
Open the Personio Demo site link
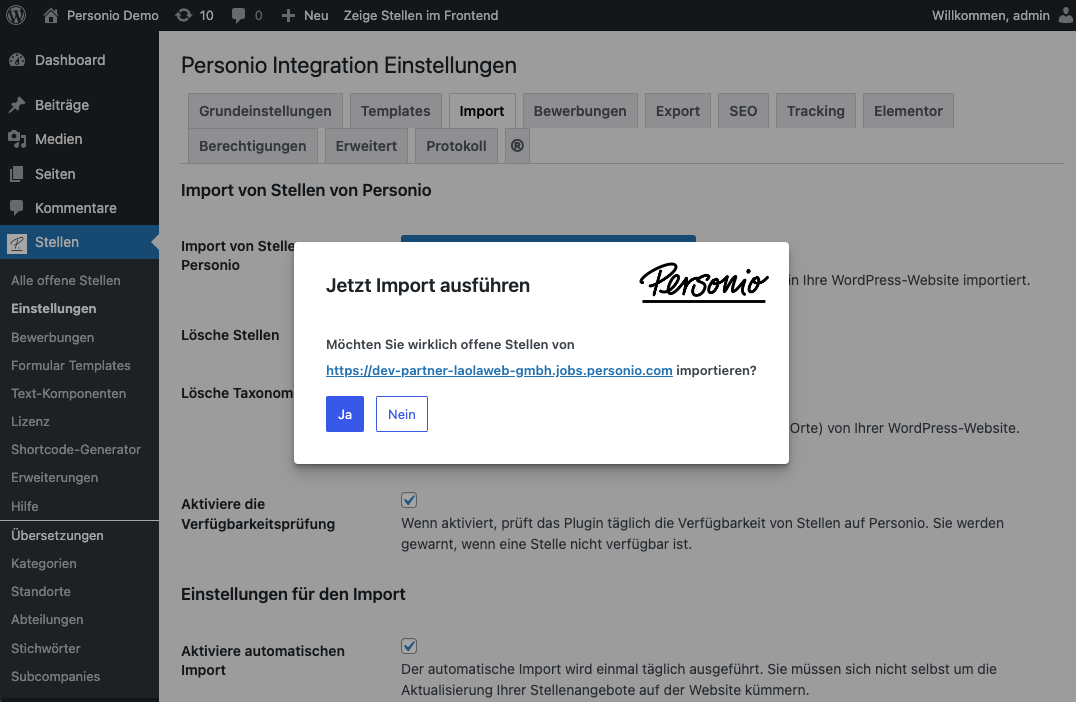point(113,15)
